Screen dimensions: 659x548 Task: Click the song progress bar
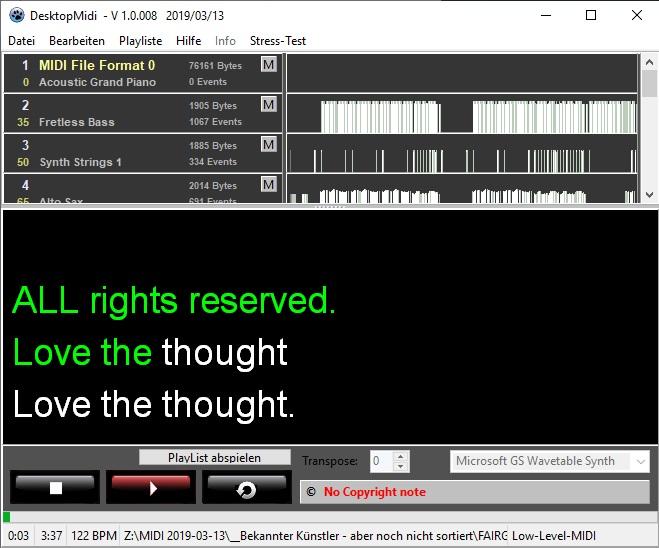(x=330, y=516)
